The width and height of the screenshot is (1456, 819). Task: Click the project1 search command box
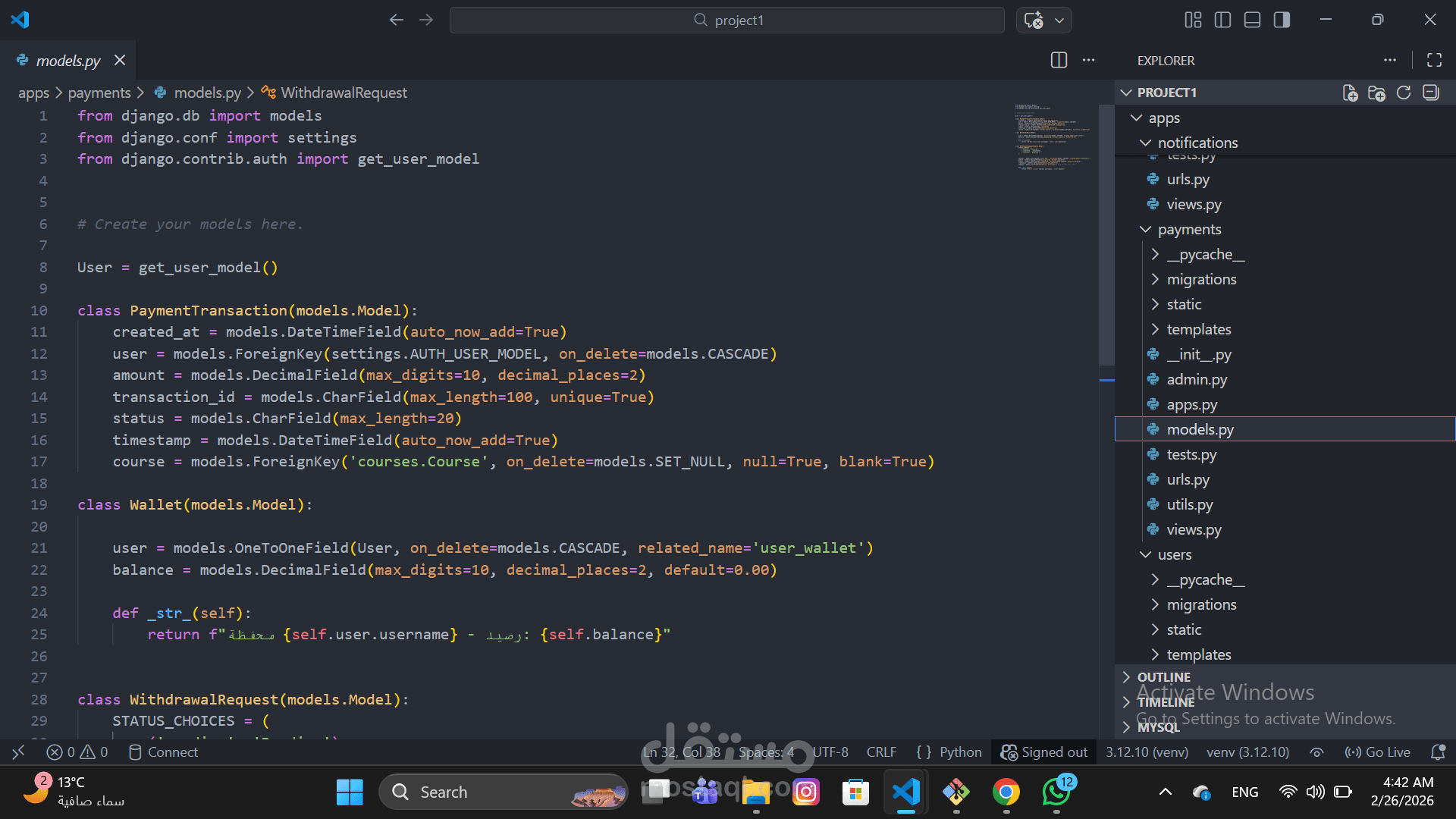pyautogui.click(x=726, y=20)
